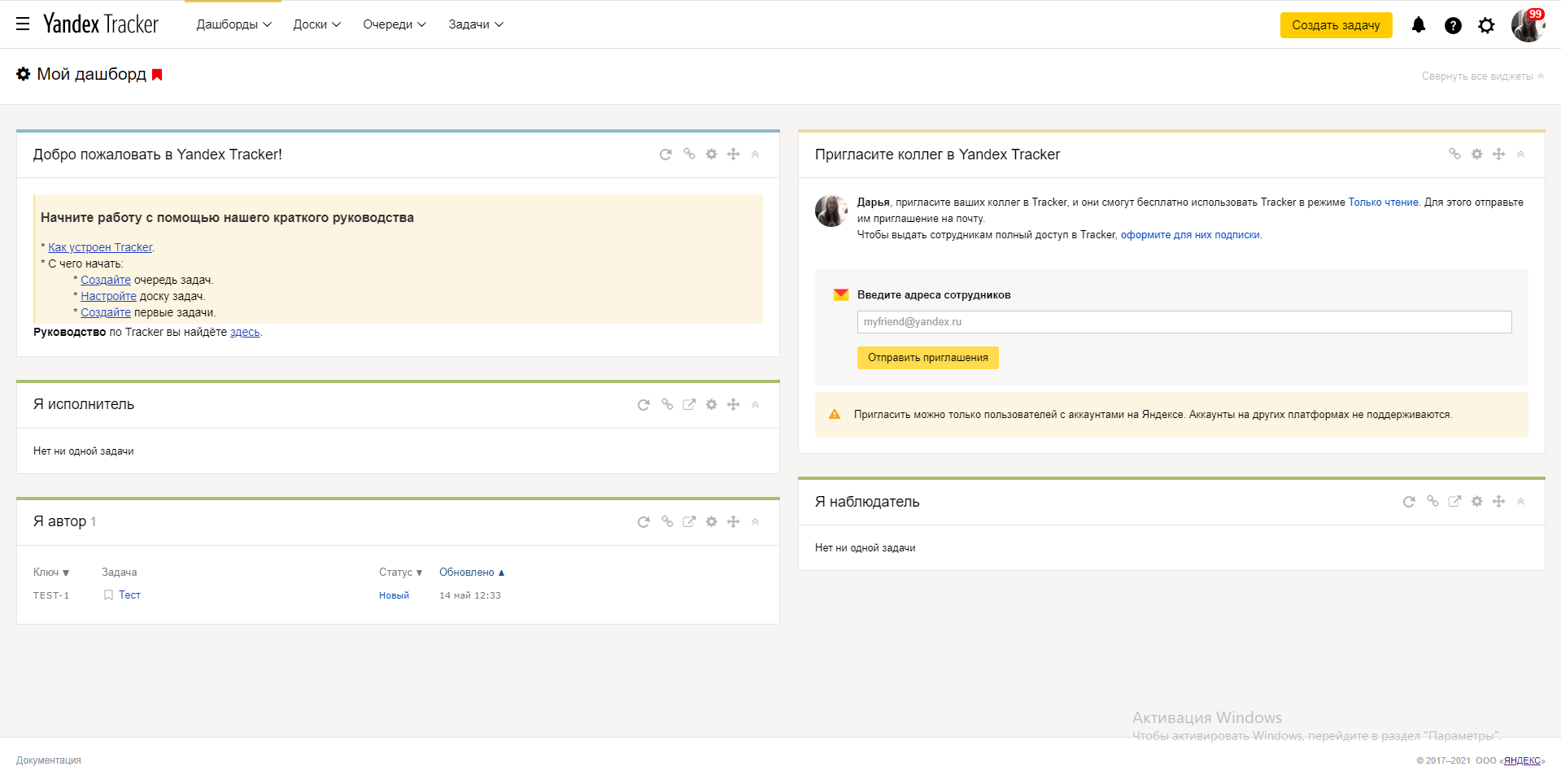
Task: Copy link of Добро пожаловать widget
Action: tap(689, 154)
